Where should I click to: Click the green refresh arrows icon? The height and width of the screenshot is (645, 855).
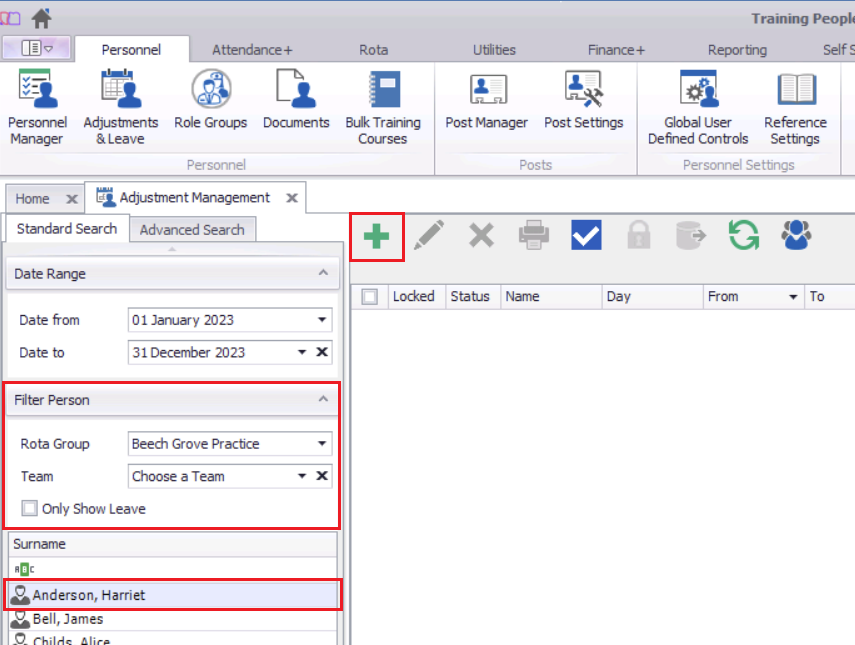point(743,236)
